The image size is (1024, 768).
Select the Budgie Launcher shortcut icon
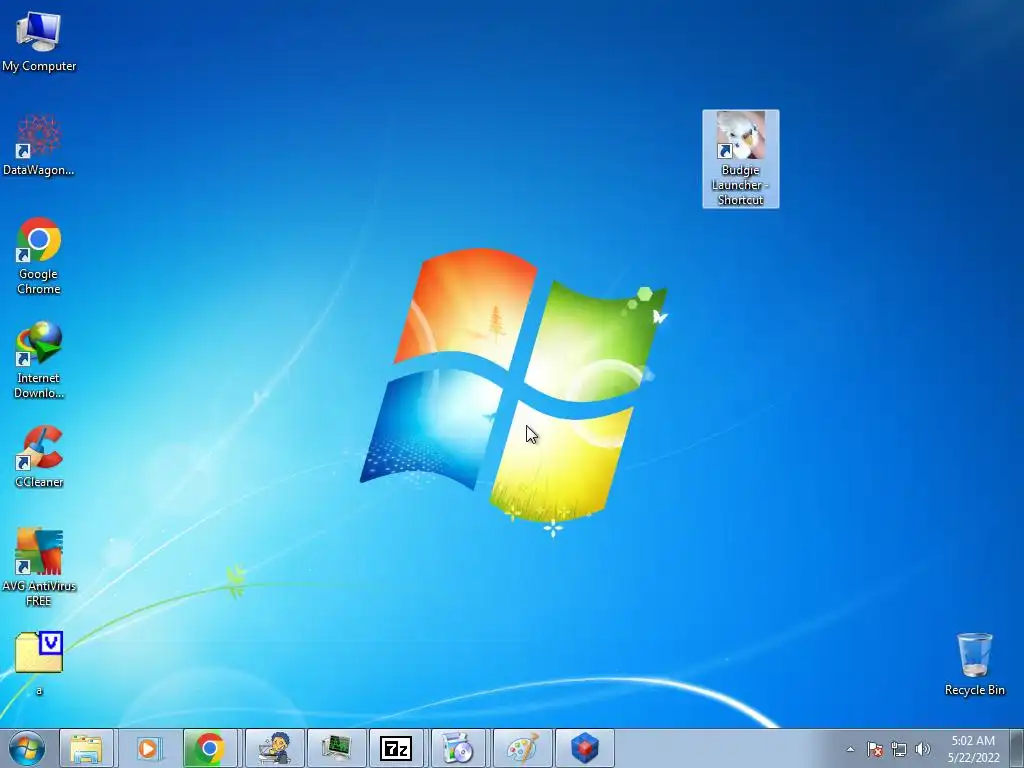tap(741, 159)
